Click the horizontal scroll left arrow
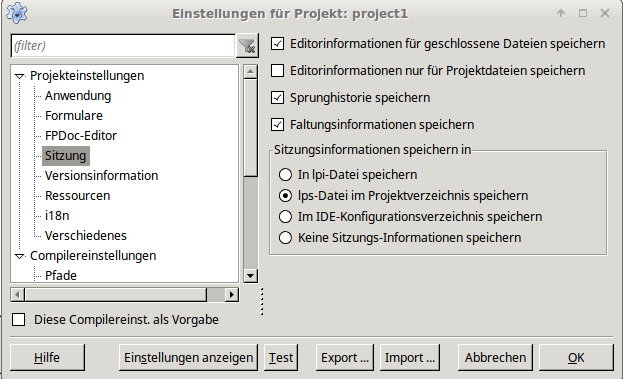Screen dimensions: 623x379 [17, 295]
